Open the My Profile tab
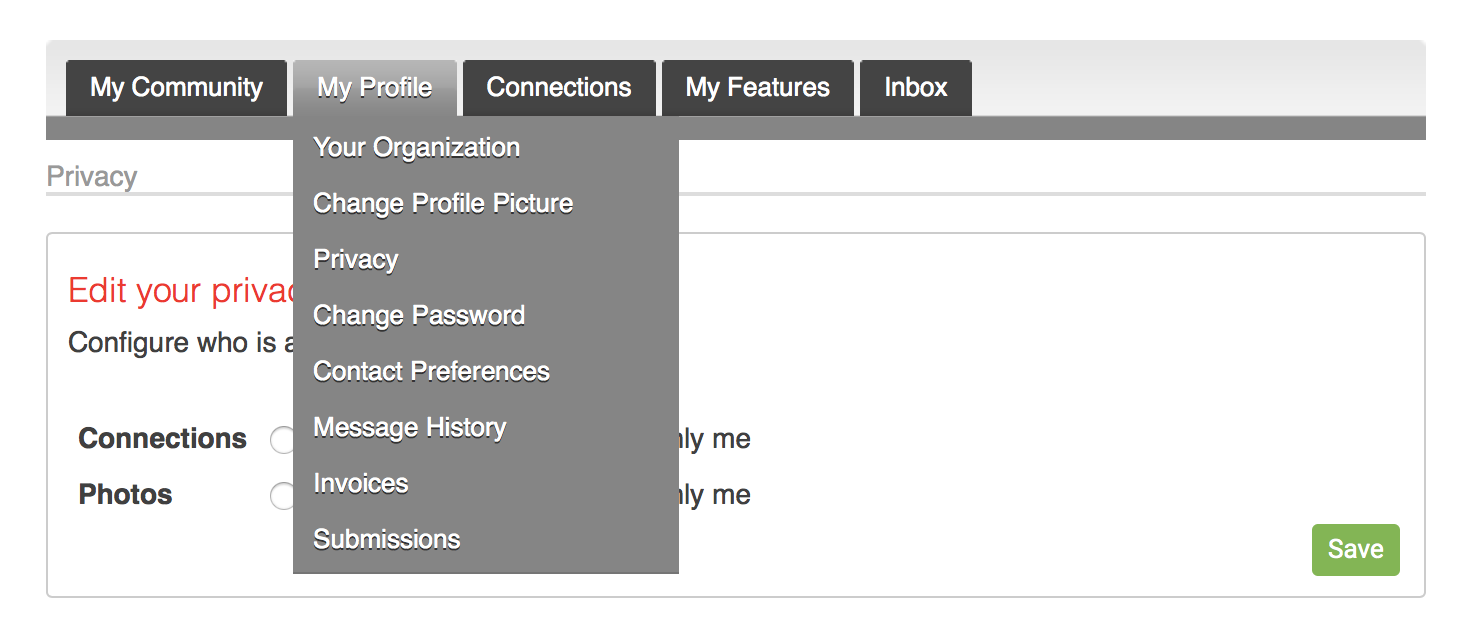 375,88
